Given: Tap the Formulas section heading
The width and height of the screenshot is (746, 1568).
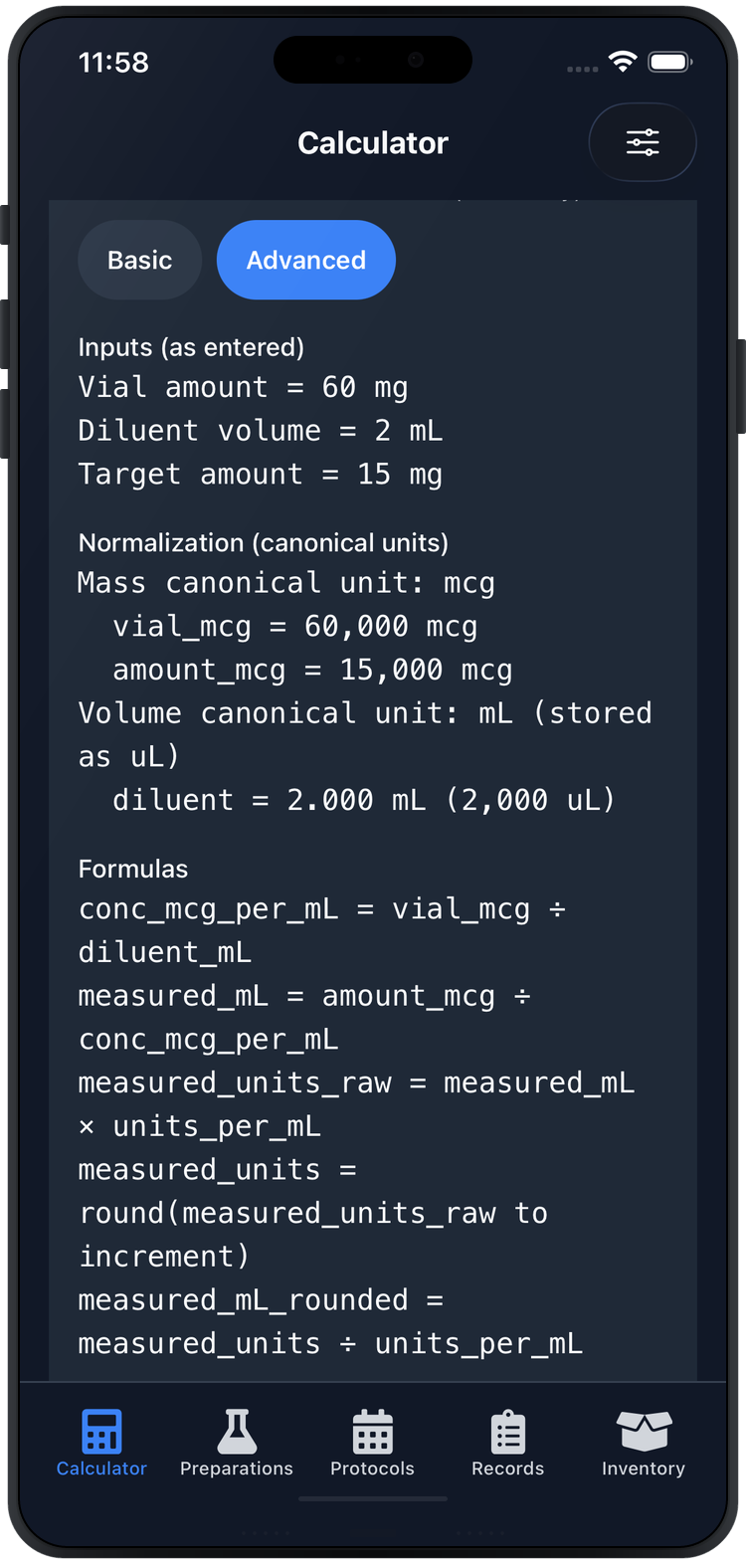Looking at the screenshot, I should (133, 869).
